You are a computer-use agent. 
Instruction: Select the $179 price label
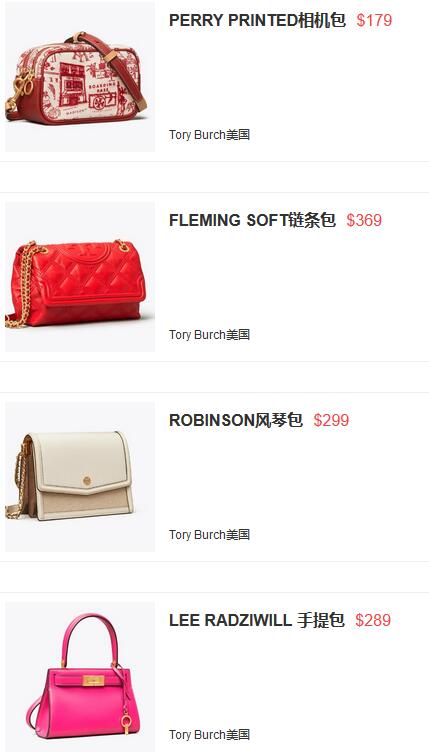pos(374,20)
